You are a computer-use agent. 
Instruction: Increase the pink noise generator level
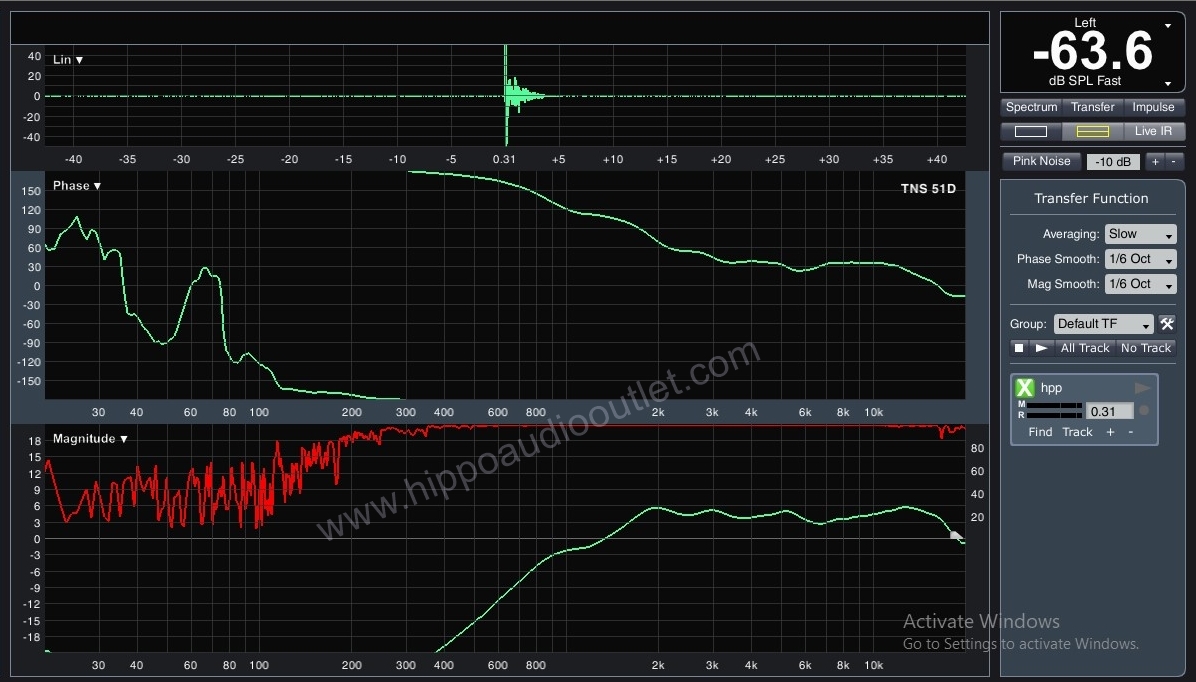point(1155,162)
